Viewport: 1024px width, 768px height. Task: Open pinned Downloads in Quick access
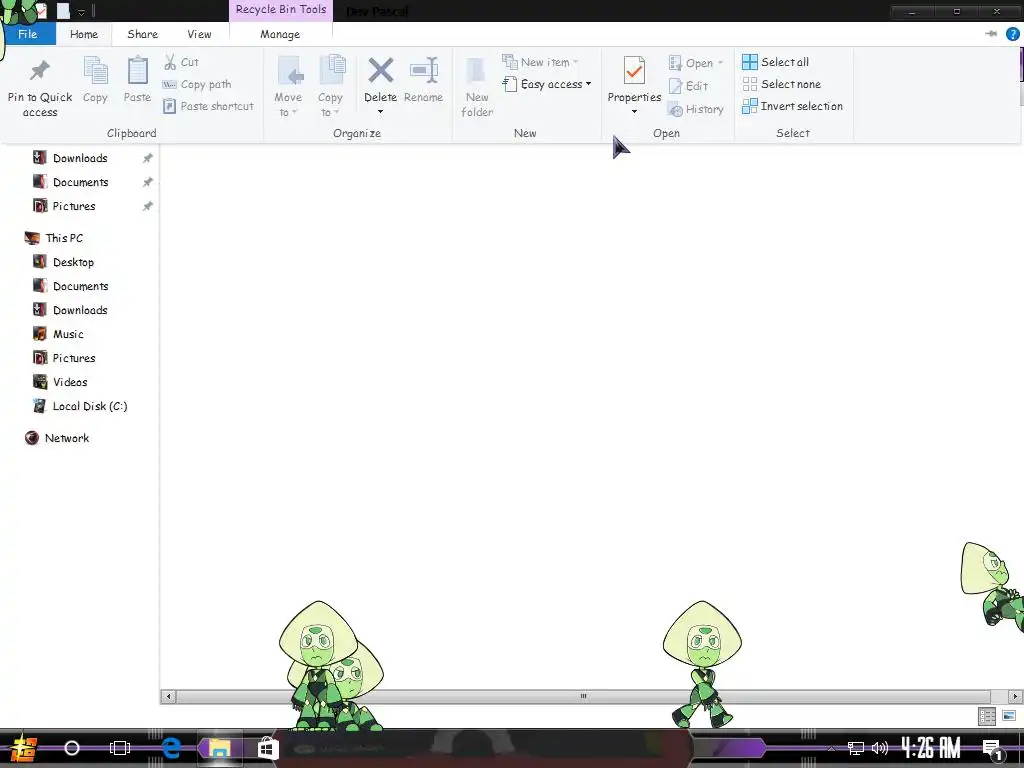(x=80, y=158)
